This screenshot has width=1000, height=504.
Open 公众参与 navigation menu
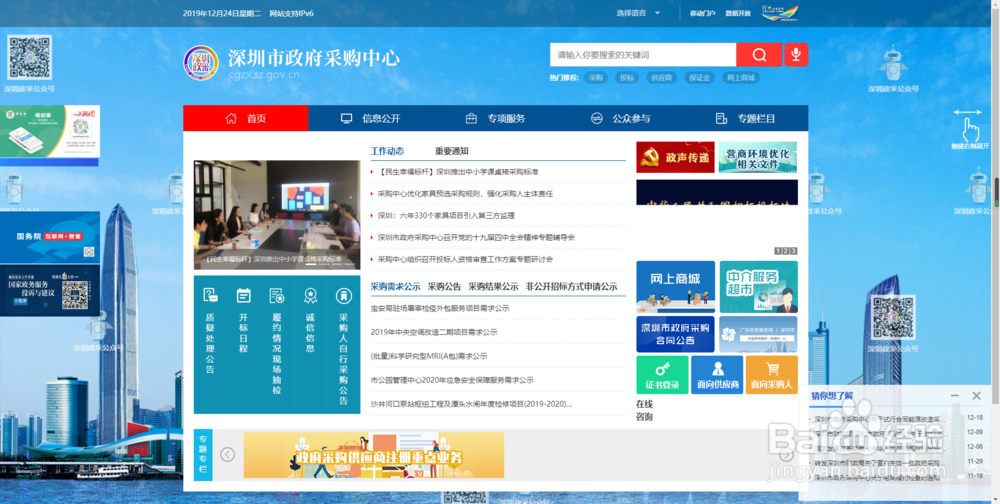pos(621,118)
